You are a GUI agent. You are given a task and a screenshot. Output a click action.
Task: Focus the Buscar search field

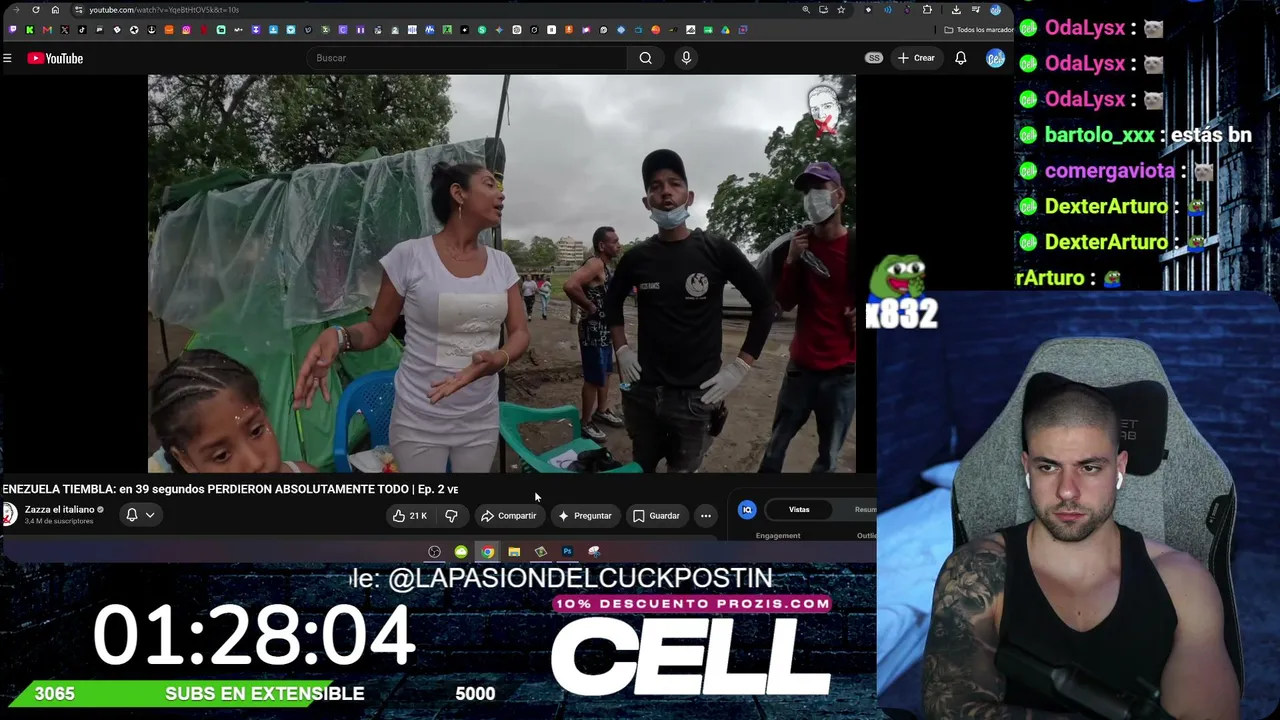coord(468,58)
